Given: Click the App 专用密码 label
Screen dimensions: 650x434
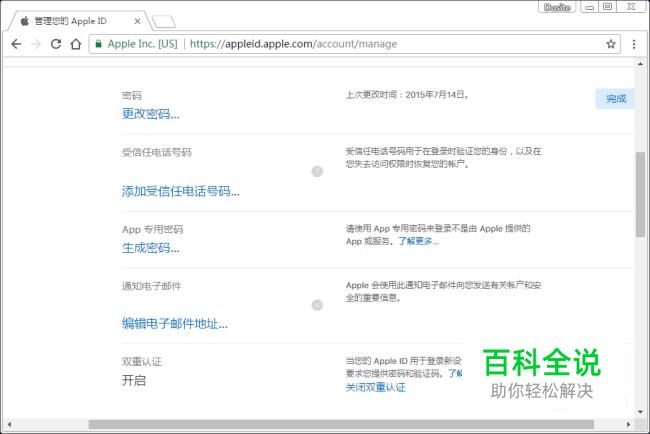Looking at the screenshot, I should pyautogui.click(x=153, y=229).
